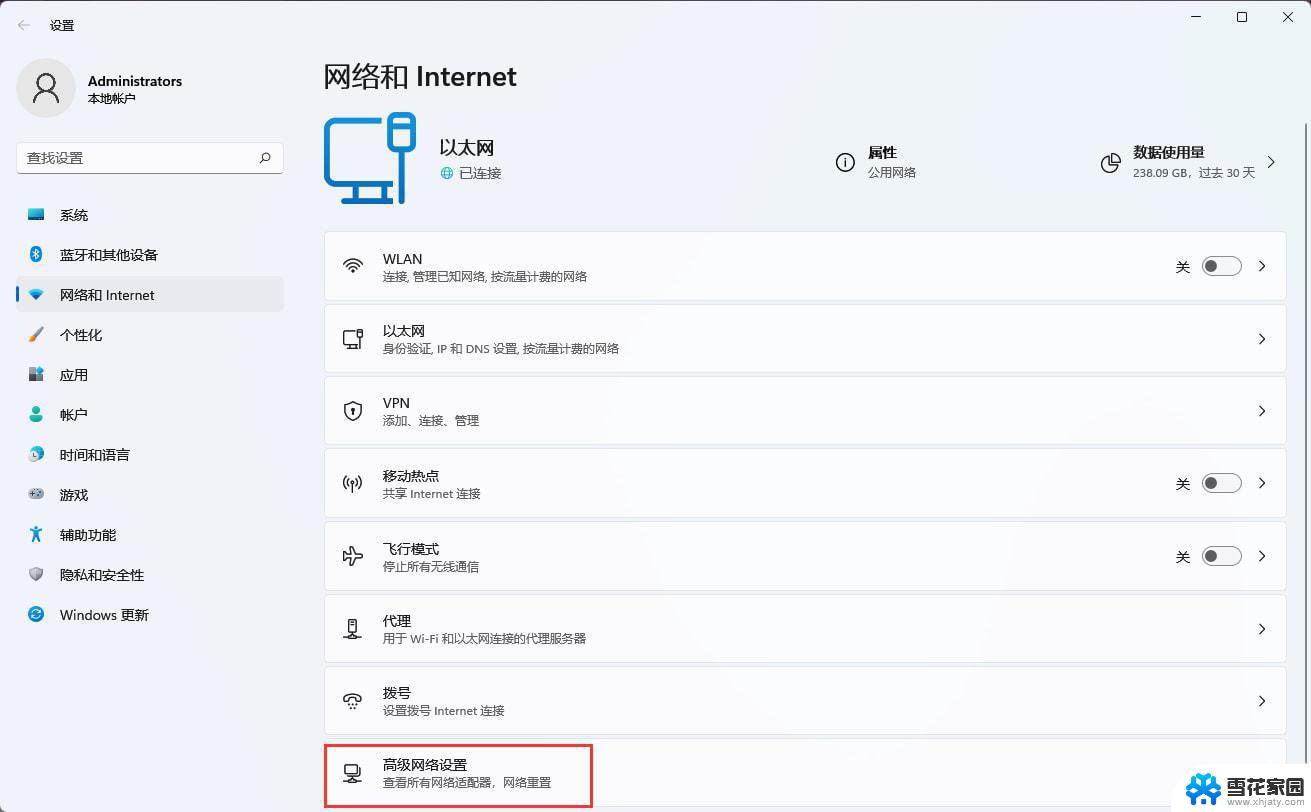This screenshot has width=1311, height=812.
Task: Click the Bluetooth icon in the sidebar
Action: point(36,255)
